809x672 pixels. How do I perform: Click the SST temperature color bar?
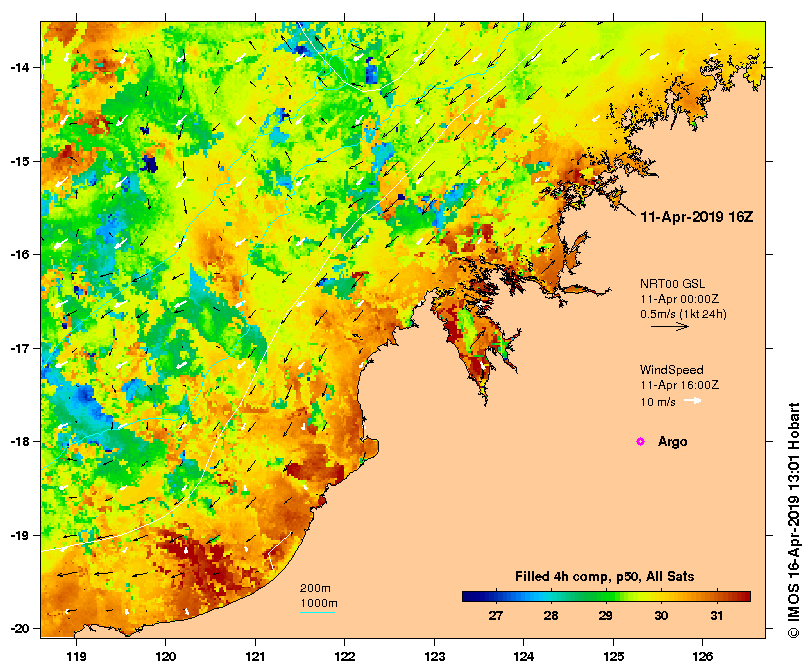tap(606, 597)
